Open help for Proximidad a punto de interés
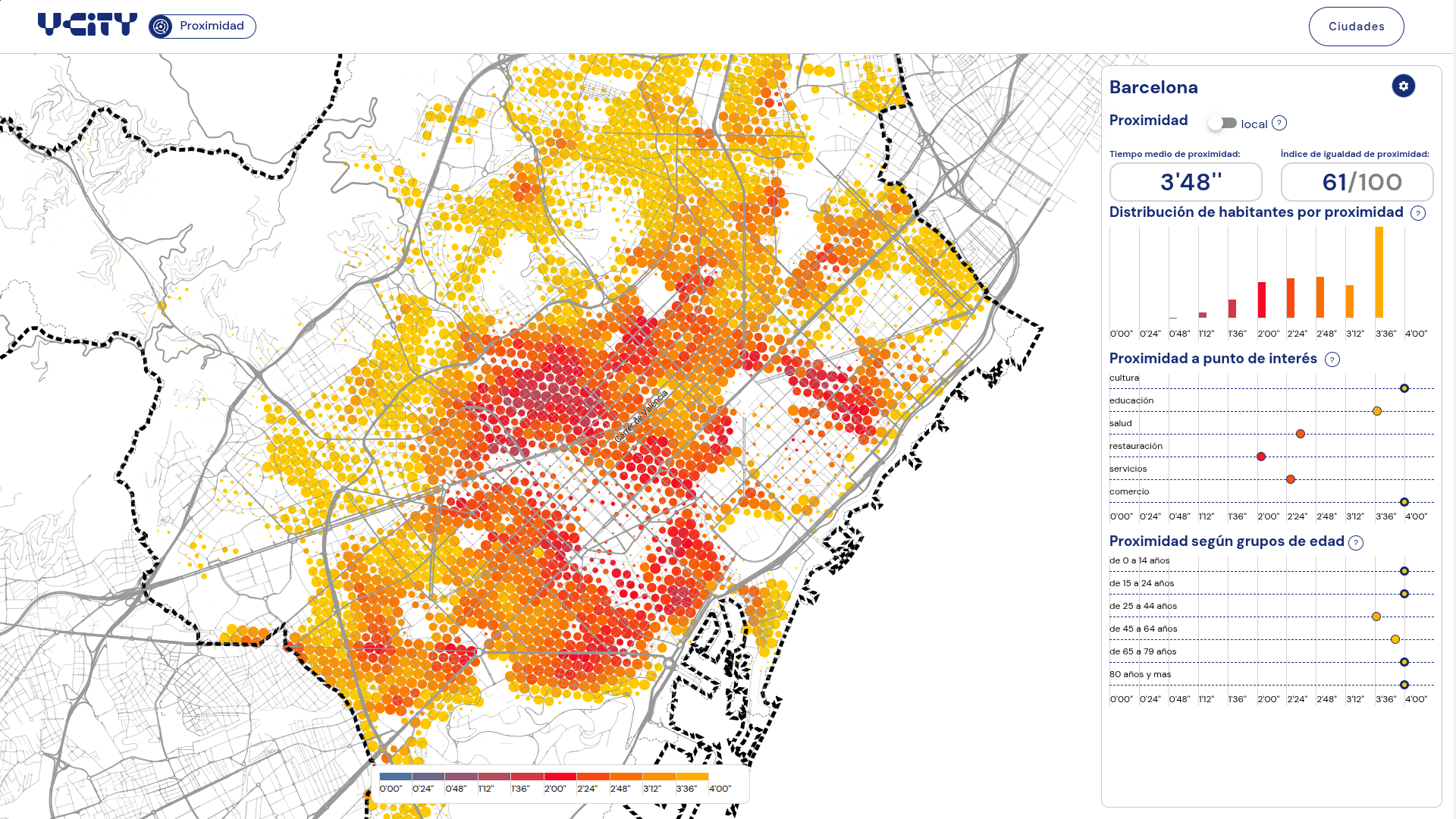Image resolution: width=1456 pixels, height=819 pixels. click(1332, 359)
